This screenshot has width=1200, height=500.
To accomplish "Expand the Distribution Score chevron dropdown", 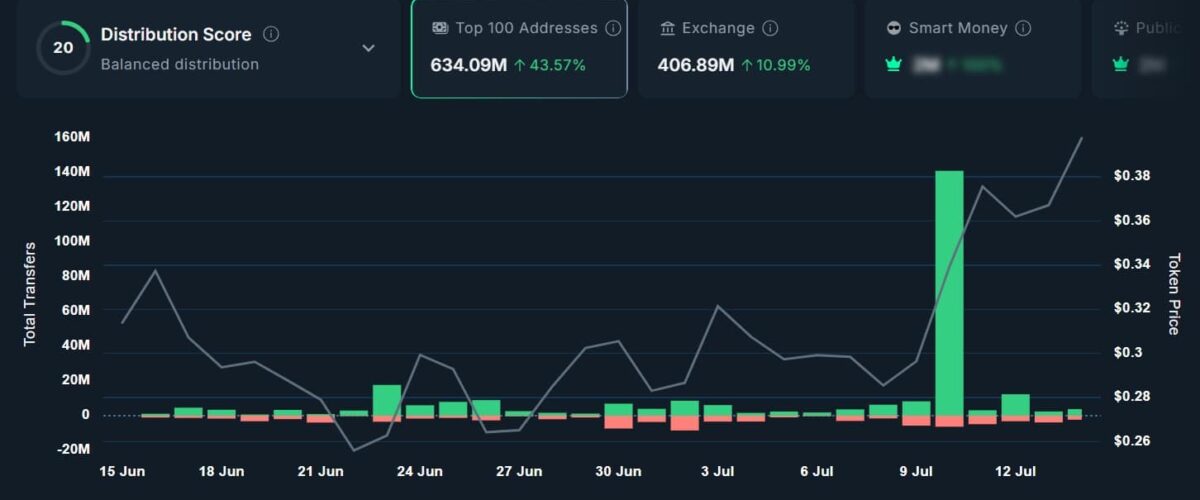I will (368, 48).
